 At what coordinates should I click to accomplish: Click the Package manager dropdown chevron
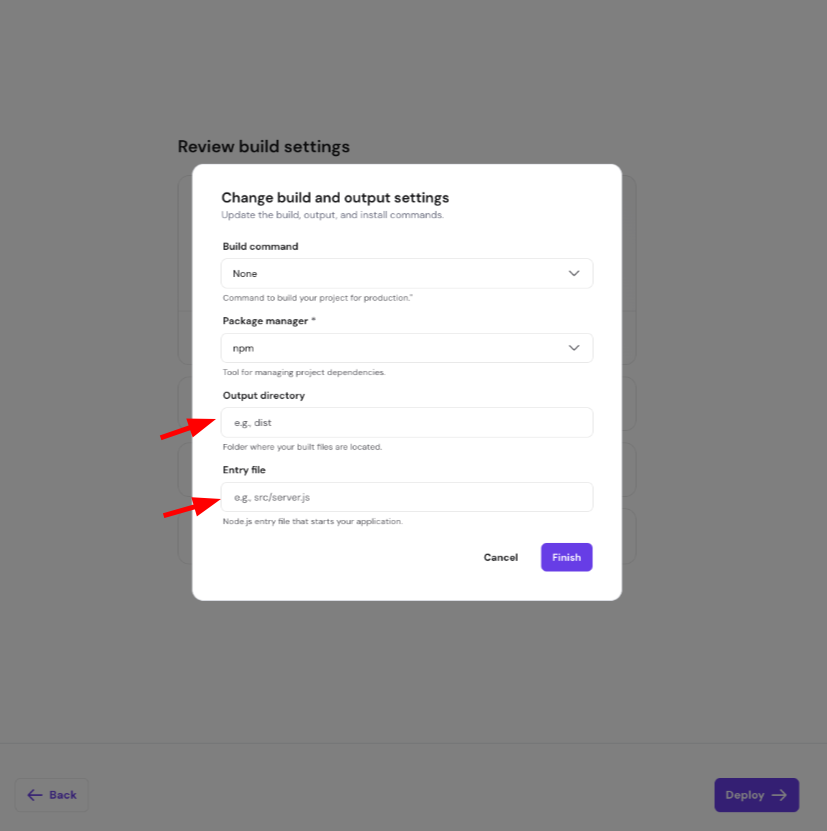(574, 348)
